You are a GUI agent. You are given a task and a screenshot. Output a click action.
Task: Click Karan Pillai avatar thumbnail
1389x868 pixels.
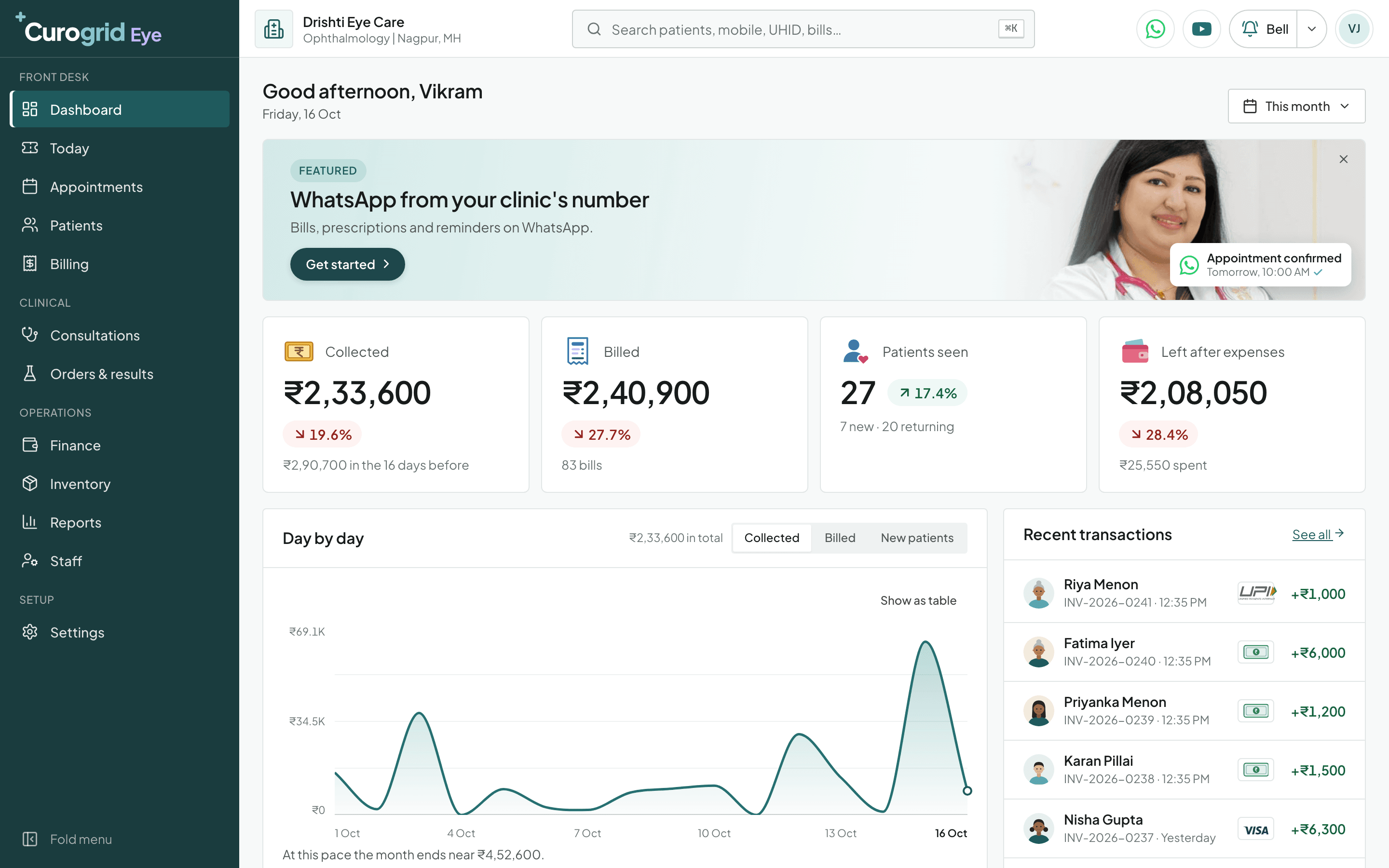[x=1038, y=770]
